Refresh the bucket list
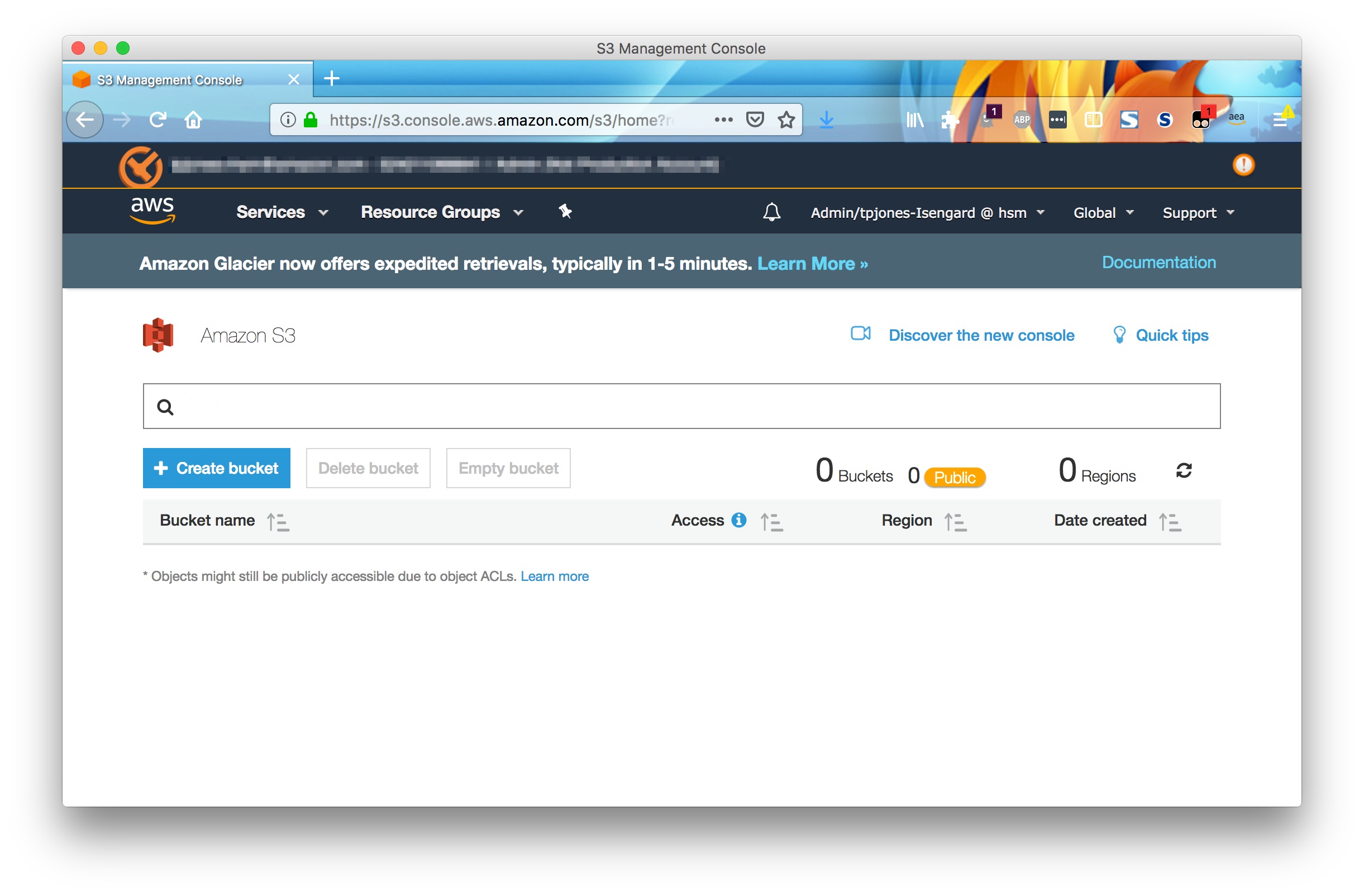 tap(1184, 471)
